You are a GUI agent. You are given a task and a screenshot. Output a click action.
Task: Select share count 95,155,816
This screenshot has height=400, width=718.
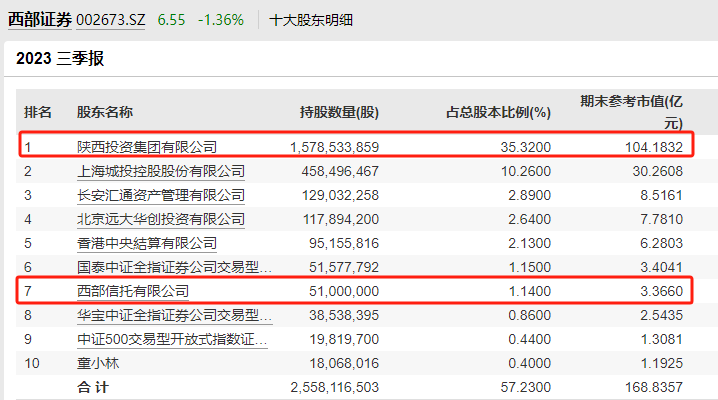click(344, 243)
